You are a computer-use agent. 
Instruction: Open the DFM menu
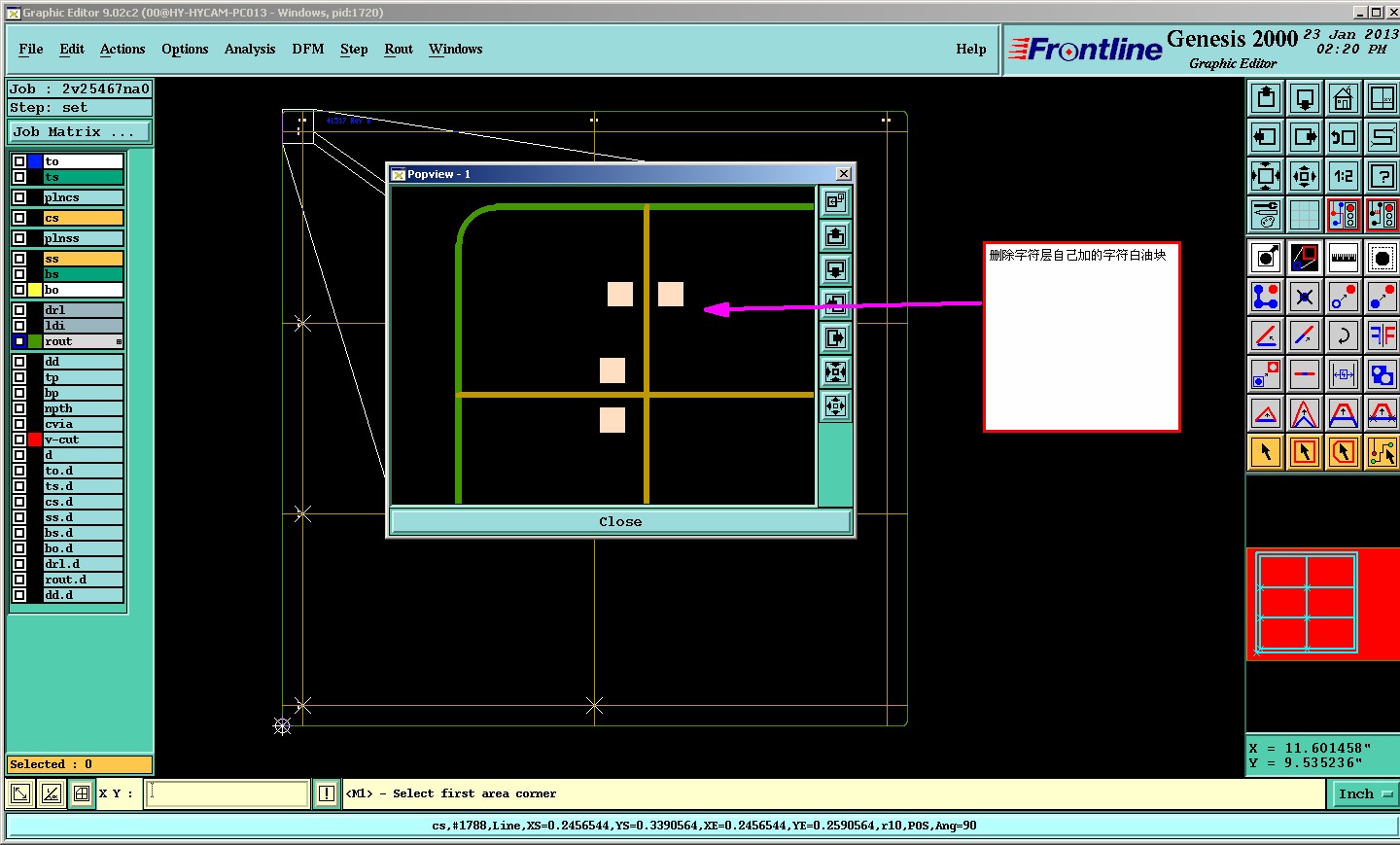308,49
